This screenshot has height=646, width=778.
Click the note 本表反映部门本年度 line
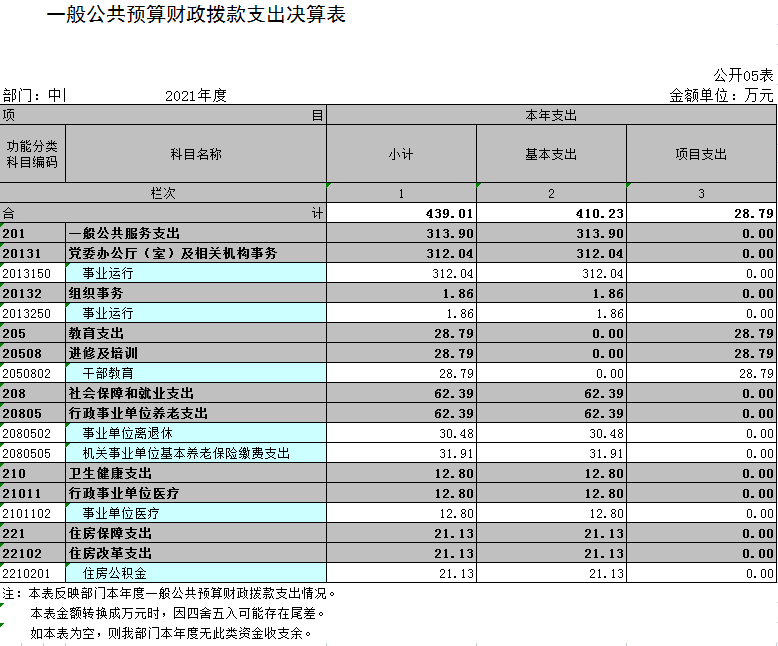169,593
